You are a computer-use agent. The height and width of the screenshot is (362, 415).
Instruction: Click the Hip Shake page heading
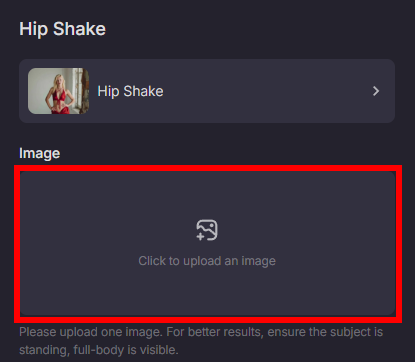(x=63, y=29)
